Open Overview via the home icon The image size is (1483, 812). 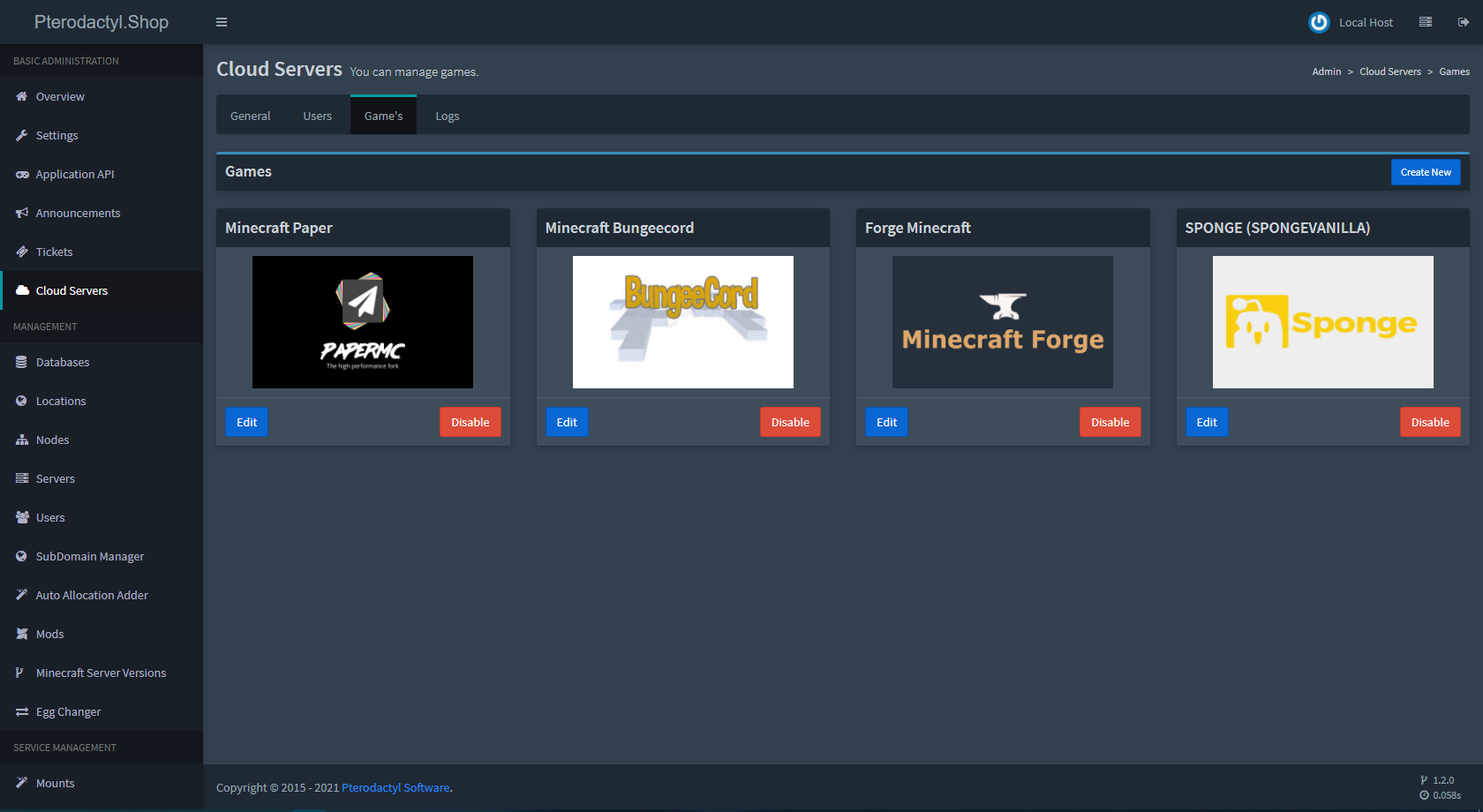(x=22, y=96)
